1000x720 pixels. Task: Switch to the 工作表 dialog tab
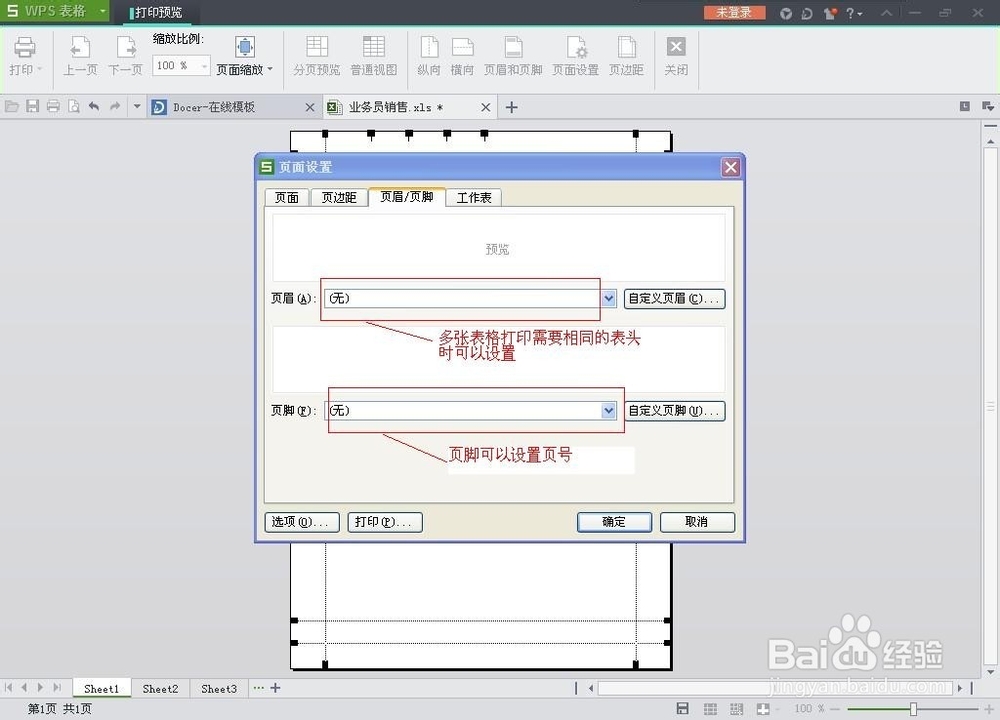coord(474,198)
